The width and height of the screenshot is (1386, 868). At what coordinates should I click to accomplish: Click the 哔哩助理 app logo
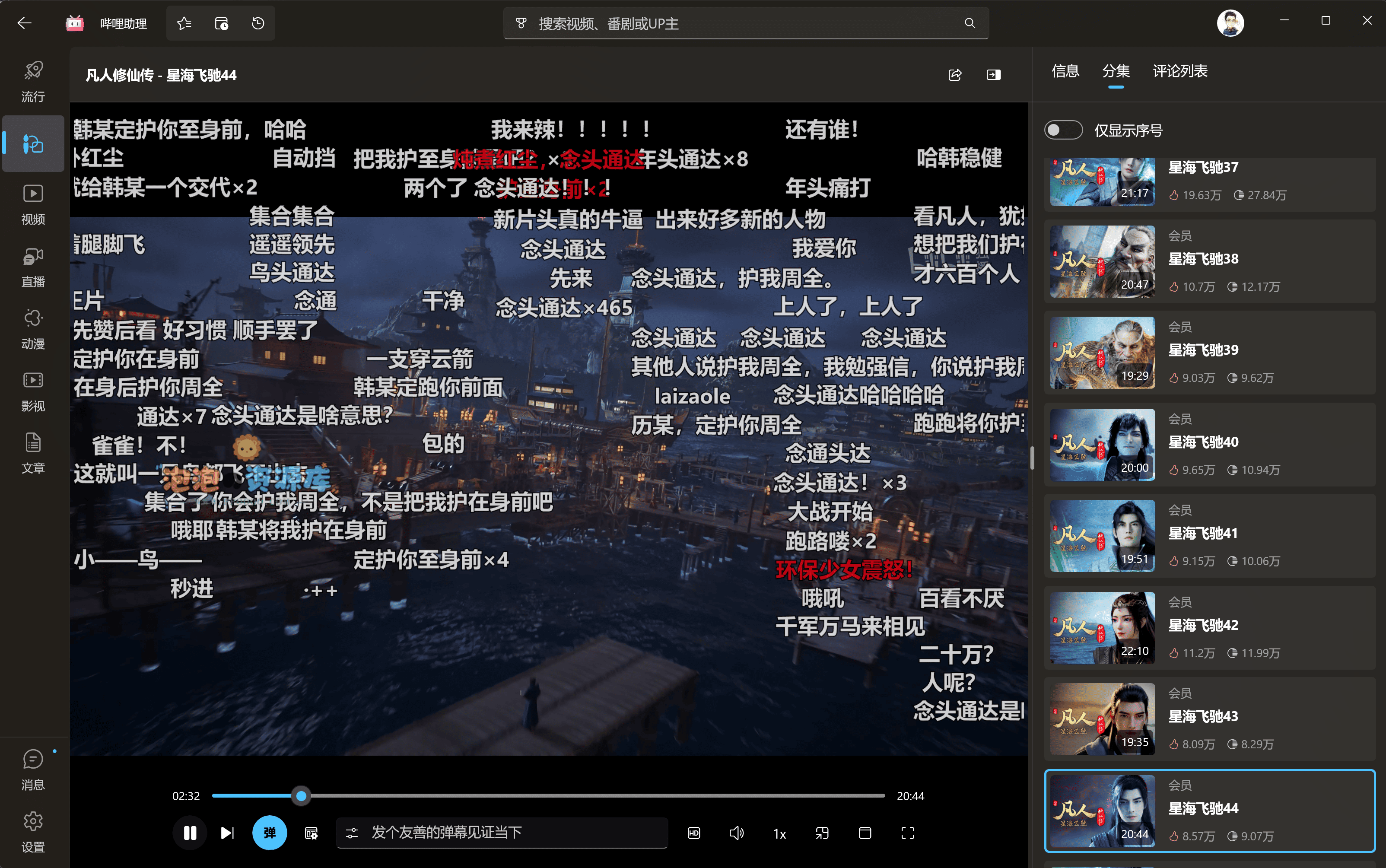pyautogui.click(x=75, y=23)
